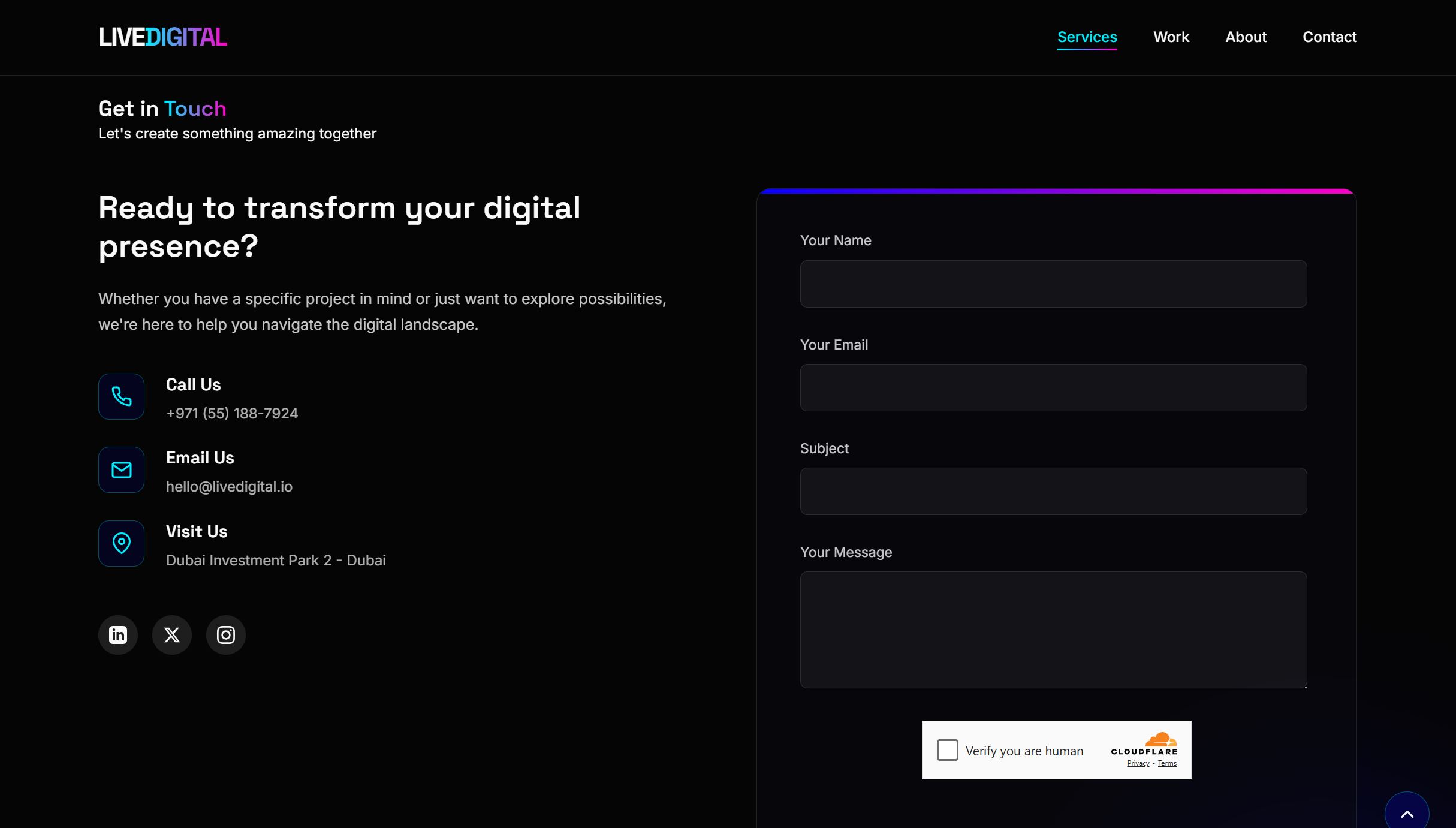Click the Your Message text area
The height and width of the screenshot is (828, 1456).
1053,630
